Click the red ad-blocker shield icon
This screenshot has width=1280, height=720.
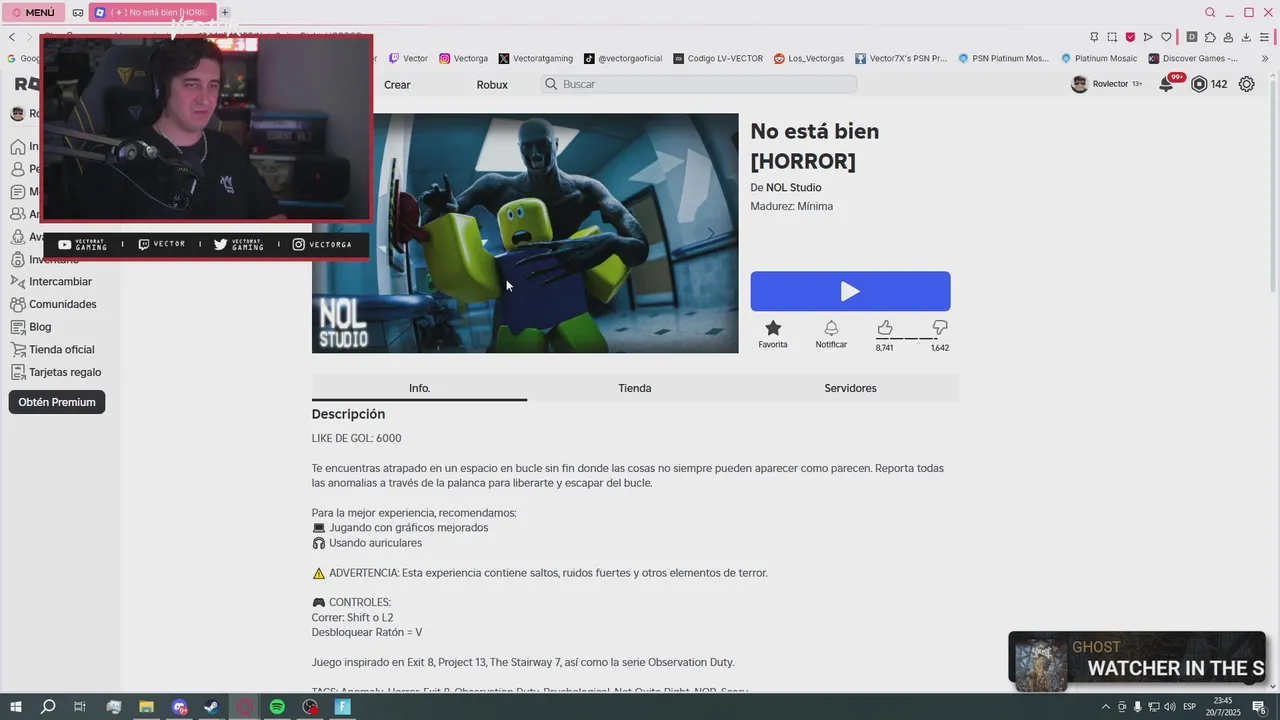click(1130, 37)
